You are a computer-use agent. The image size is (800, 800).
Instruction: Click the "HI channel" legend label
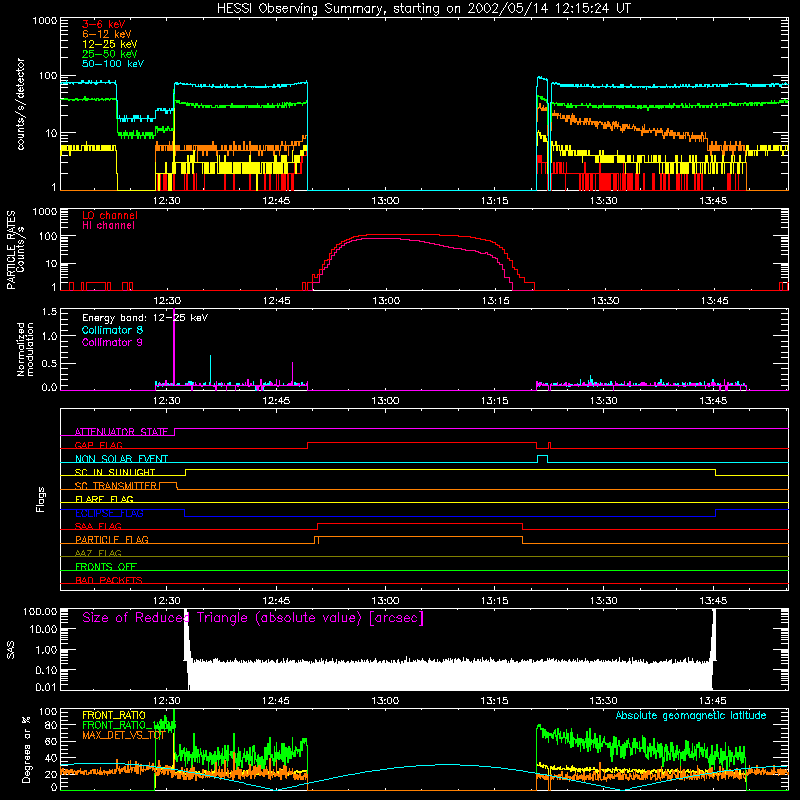(x=108, y=225)
